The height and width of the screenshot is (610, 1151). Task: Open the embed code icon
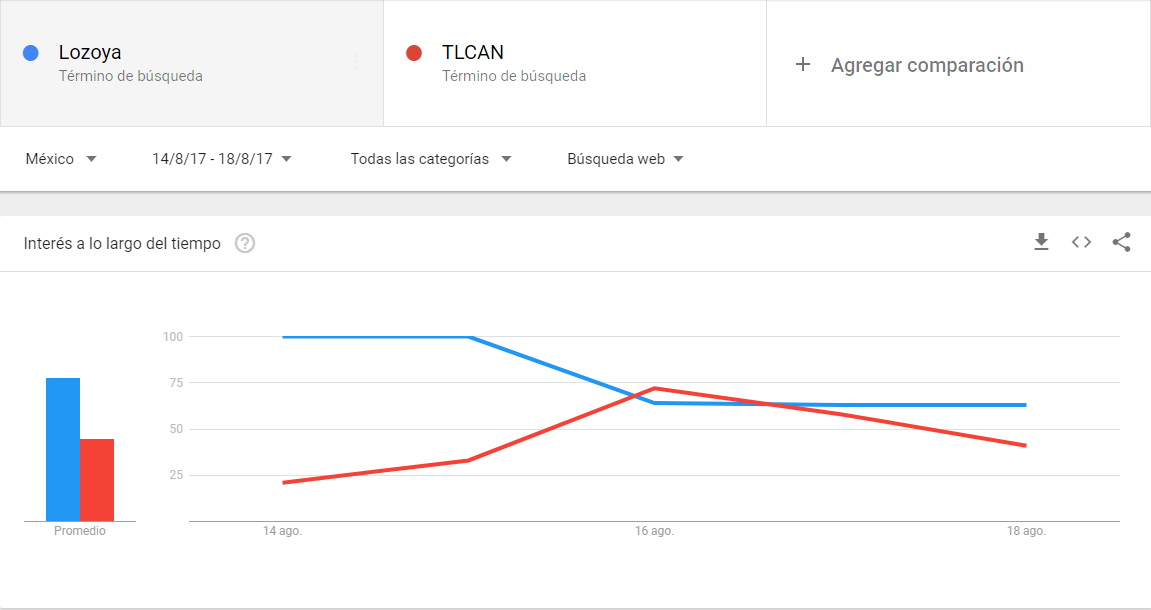[1081, 242]
